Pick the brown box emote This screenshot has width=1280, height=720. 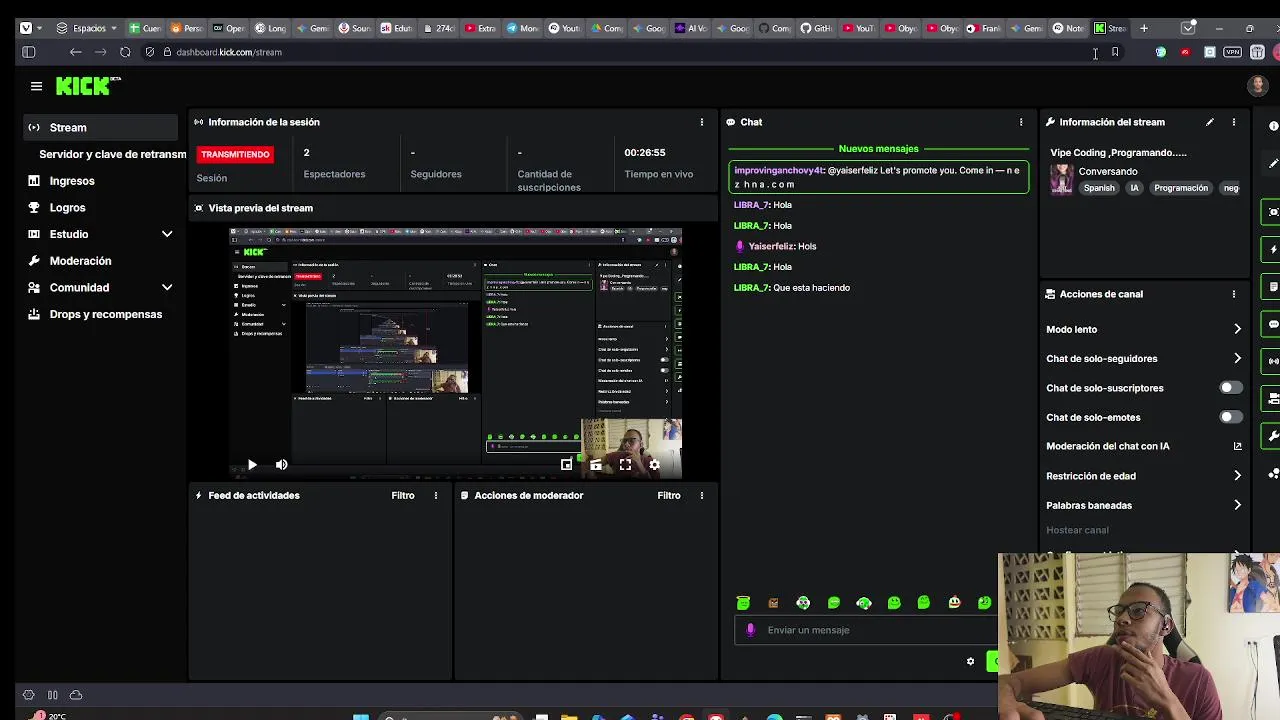tap(773, 603)
